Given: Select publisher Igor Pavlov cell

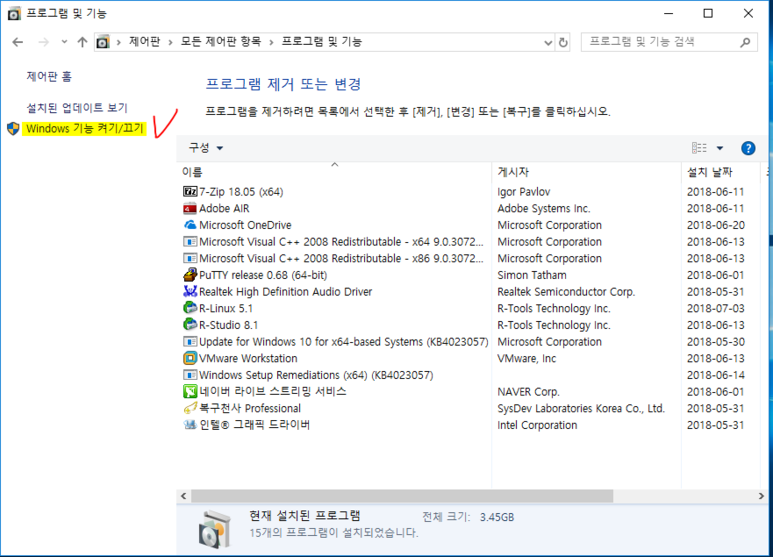Looking at the screenshot, I should (524, 192).
